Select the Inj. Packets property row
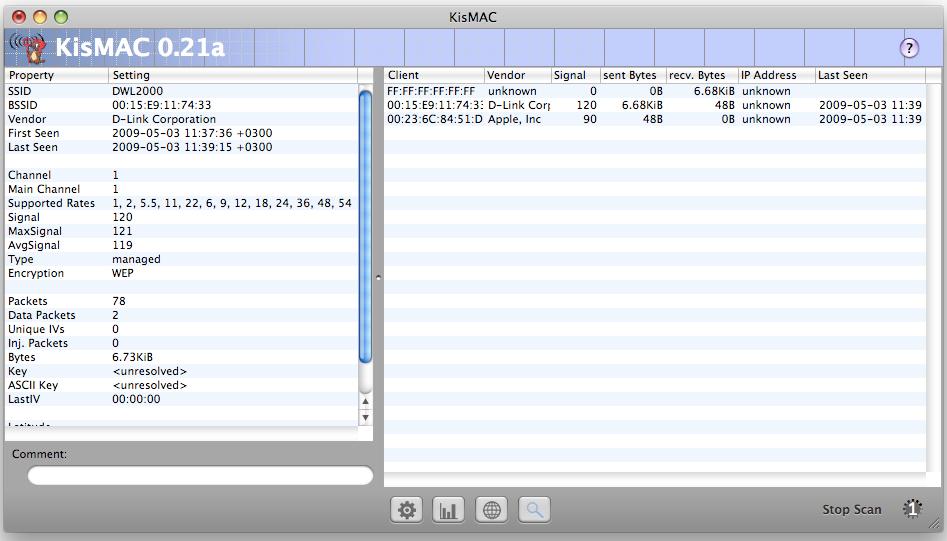This screenshot has width=947, height=541. tap(181, 342)
